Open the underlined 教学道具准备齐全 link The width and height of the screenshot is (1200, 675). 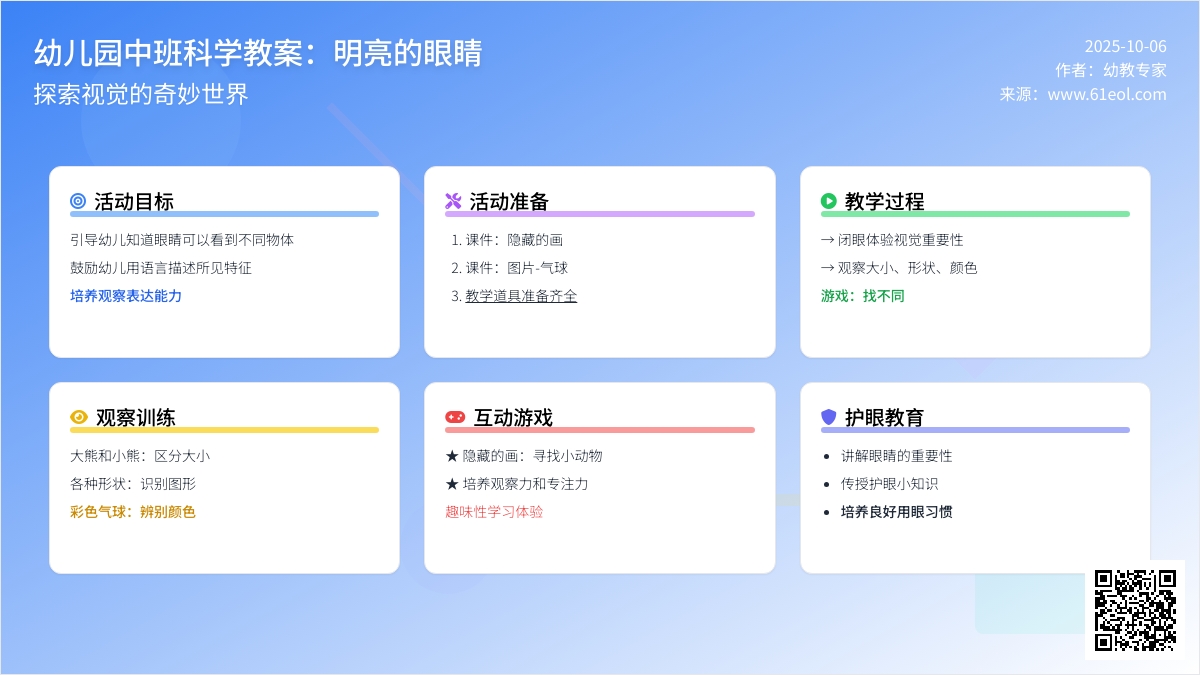[521, 296]
